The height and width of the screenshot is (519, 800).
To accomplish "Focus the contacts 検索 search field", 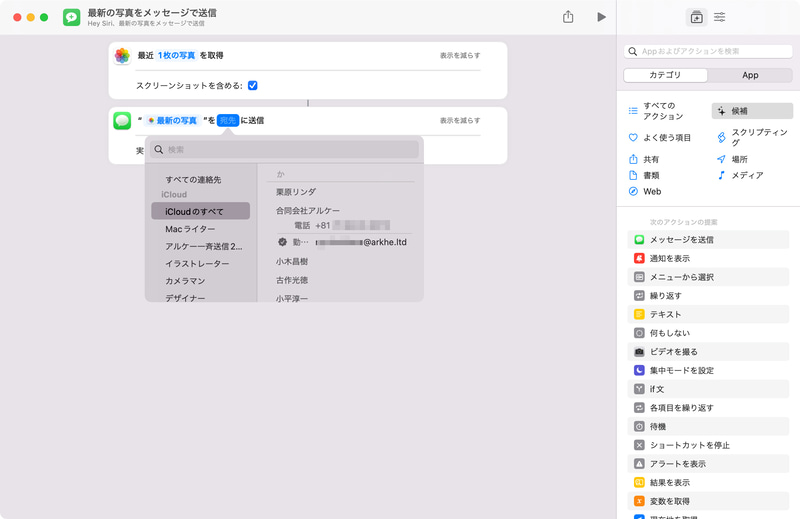I will [x=284, y=150].
